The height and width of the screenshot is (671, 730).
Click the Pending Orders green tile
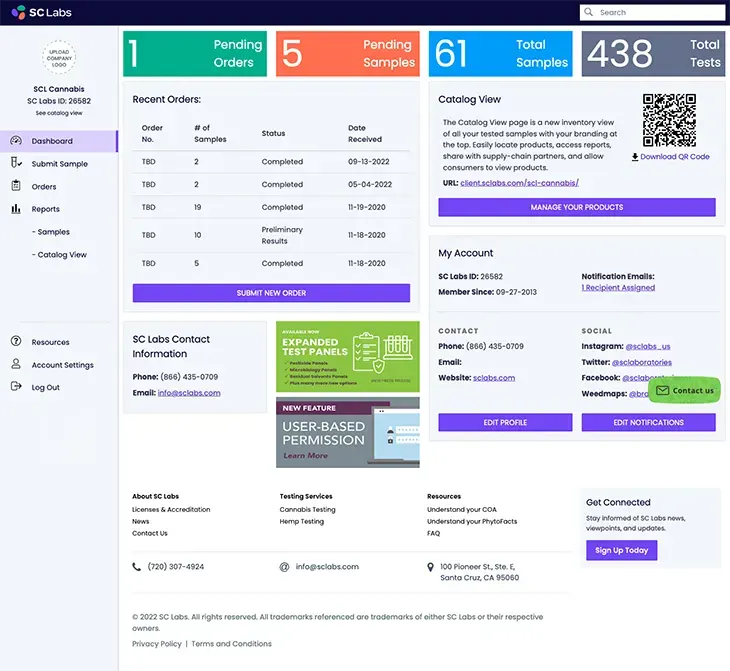pos(195,54)
